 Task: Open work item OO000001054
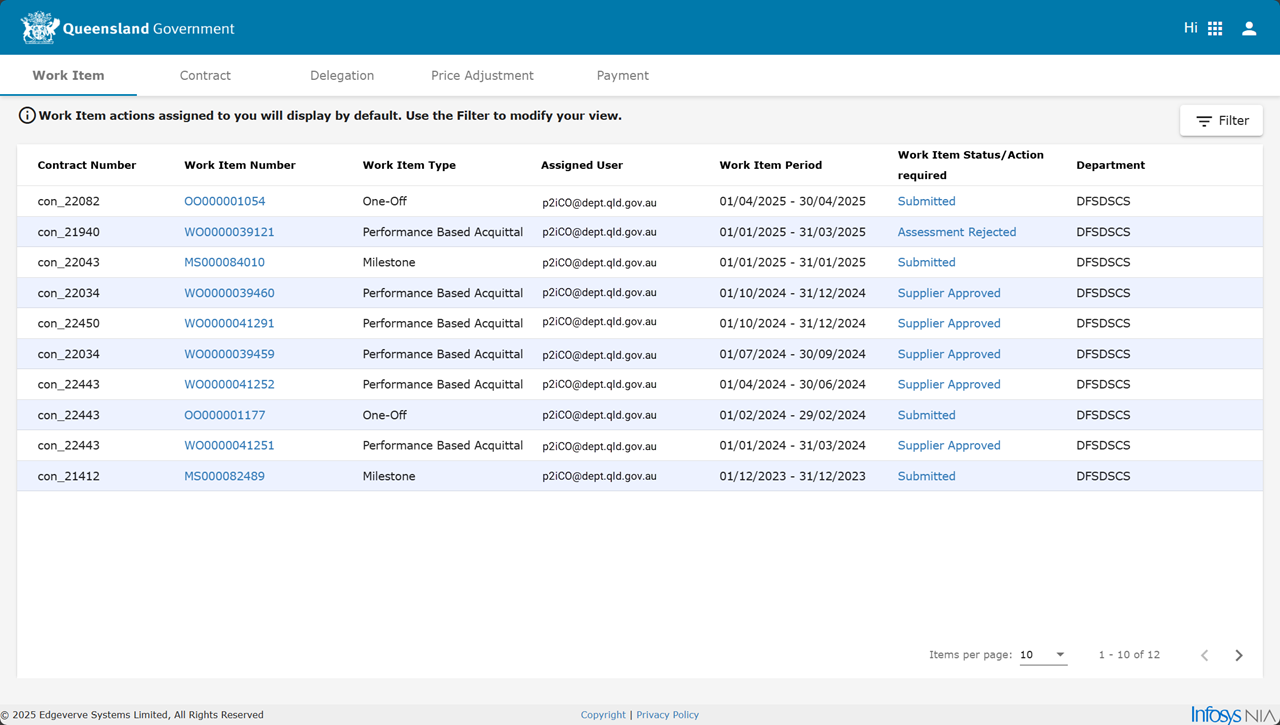pos(224,201)
